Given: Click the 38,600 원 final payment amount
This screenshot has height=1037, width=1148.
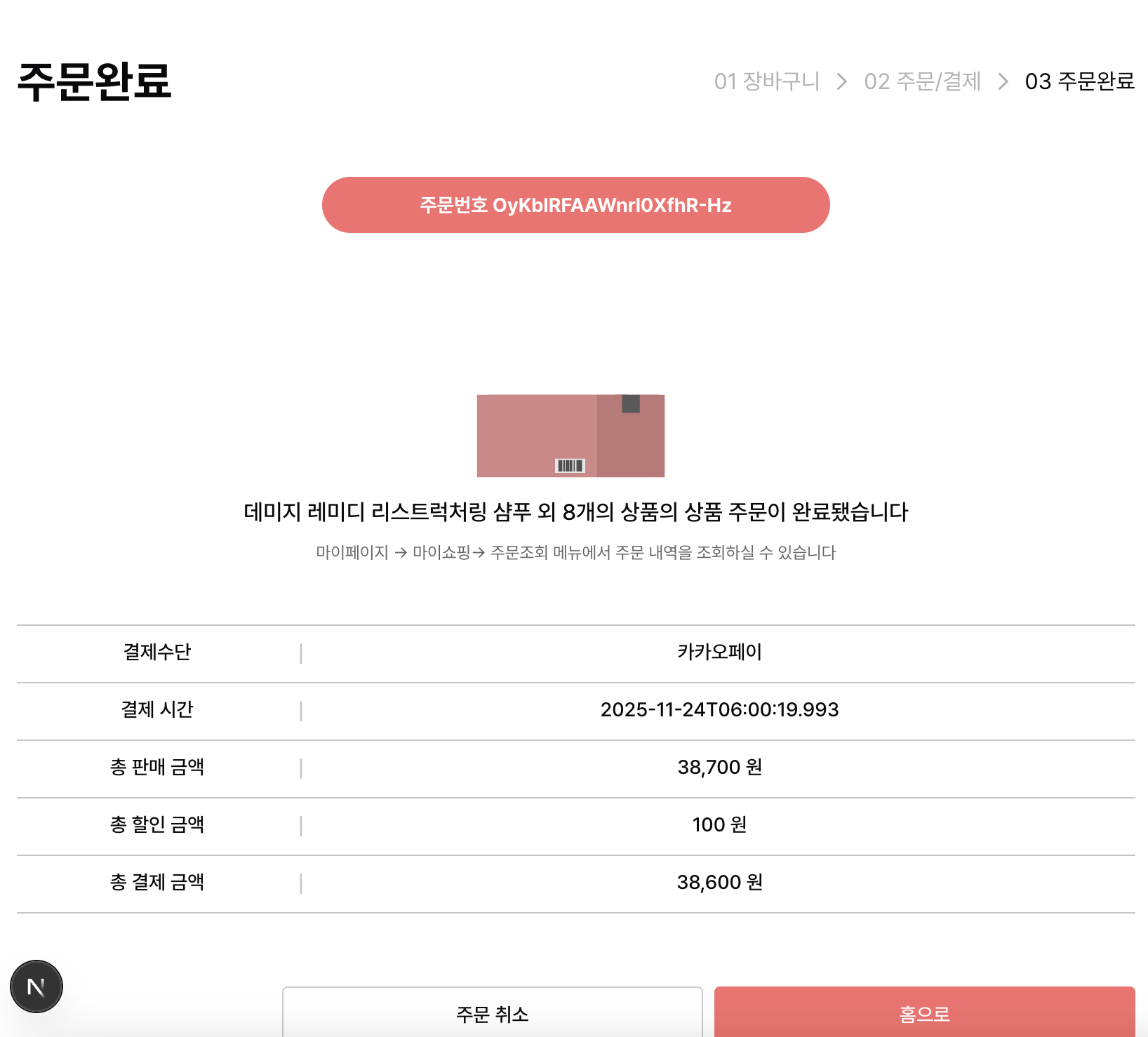Looking at the screenshot, I should click(720, 883).
